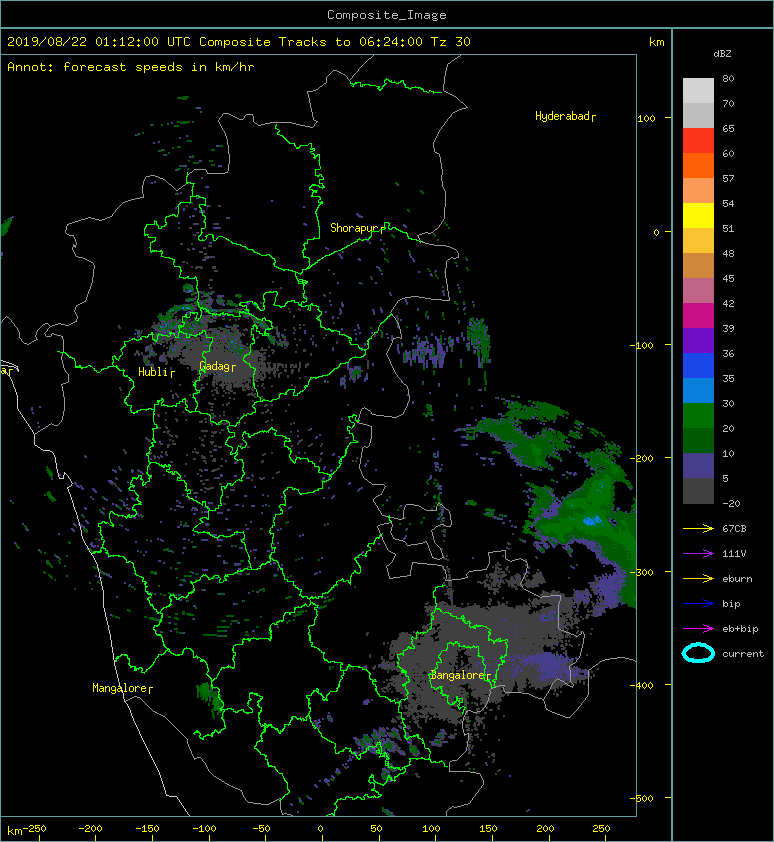The width and height of the screenshot is (774, 842).
Task: Select the bright yellow swatch between 54 and 51 dBZ
Action: click(x=698, y=216)
